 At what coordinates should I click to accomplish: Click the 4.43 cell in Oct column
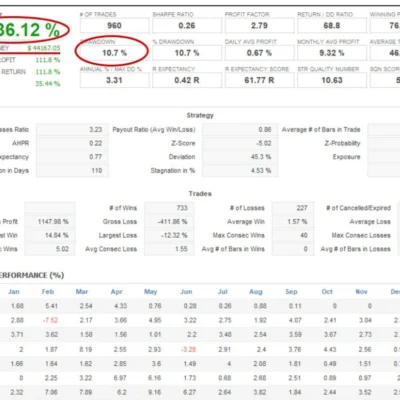tap(330, 349)
